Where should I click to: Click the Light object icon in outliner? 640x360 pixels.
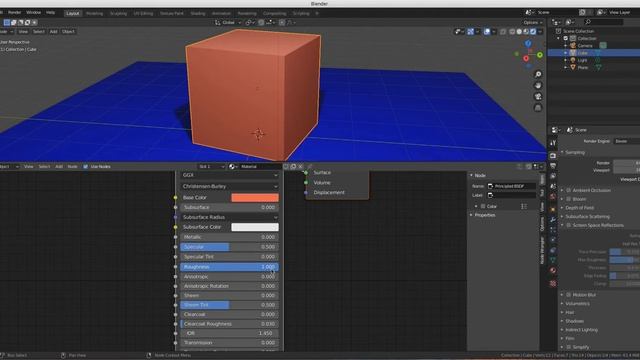tap(573, 60)
